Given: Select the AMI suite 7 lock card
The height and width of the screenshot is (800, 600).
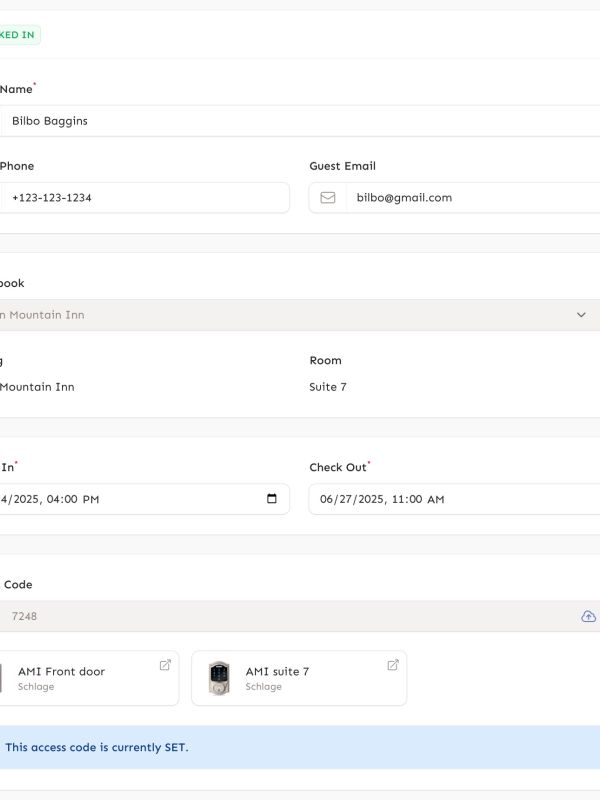Looking at the screenshot, I should coord(299,678).
